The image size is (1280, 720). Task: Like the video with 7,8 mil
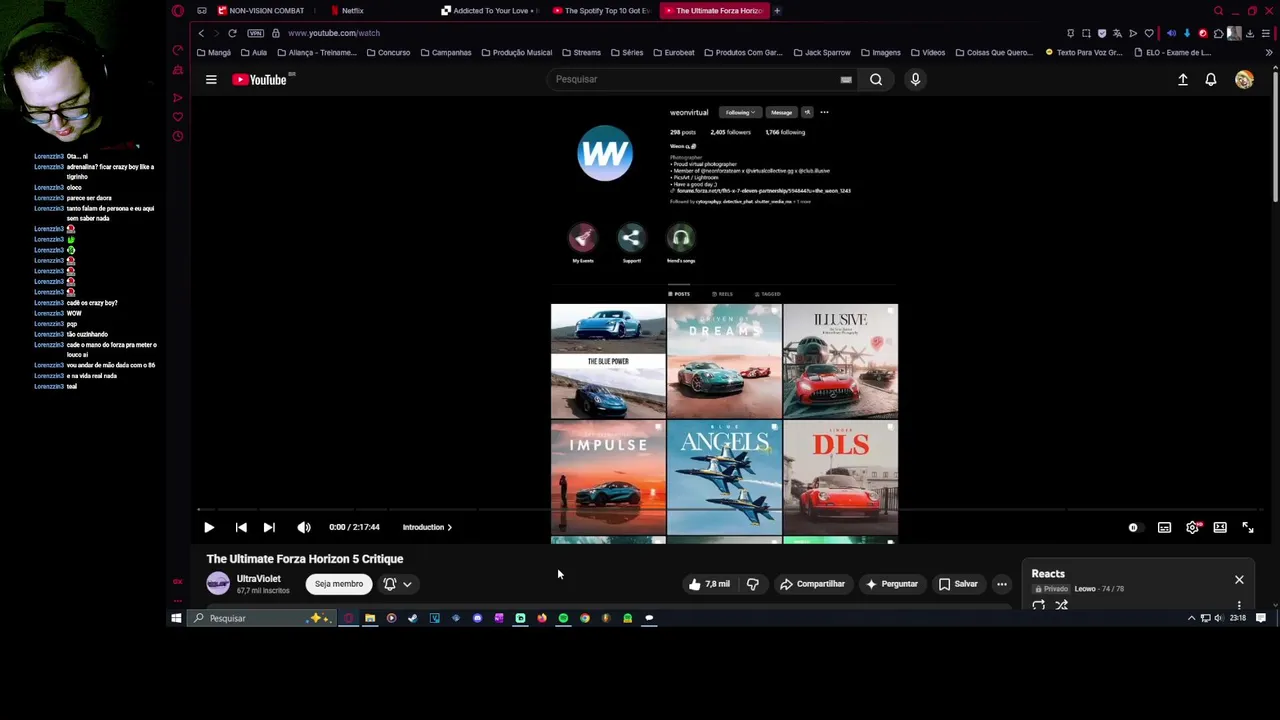pos(709,584)
